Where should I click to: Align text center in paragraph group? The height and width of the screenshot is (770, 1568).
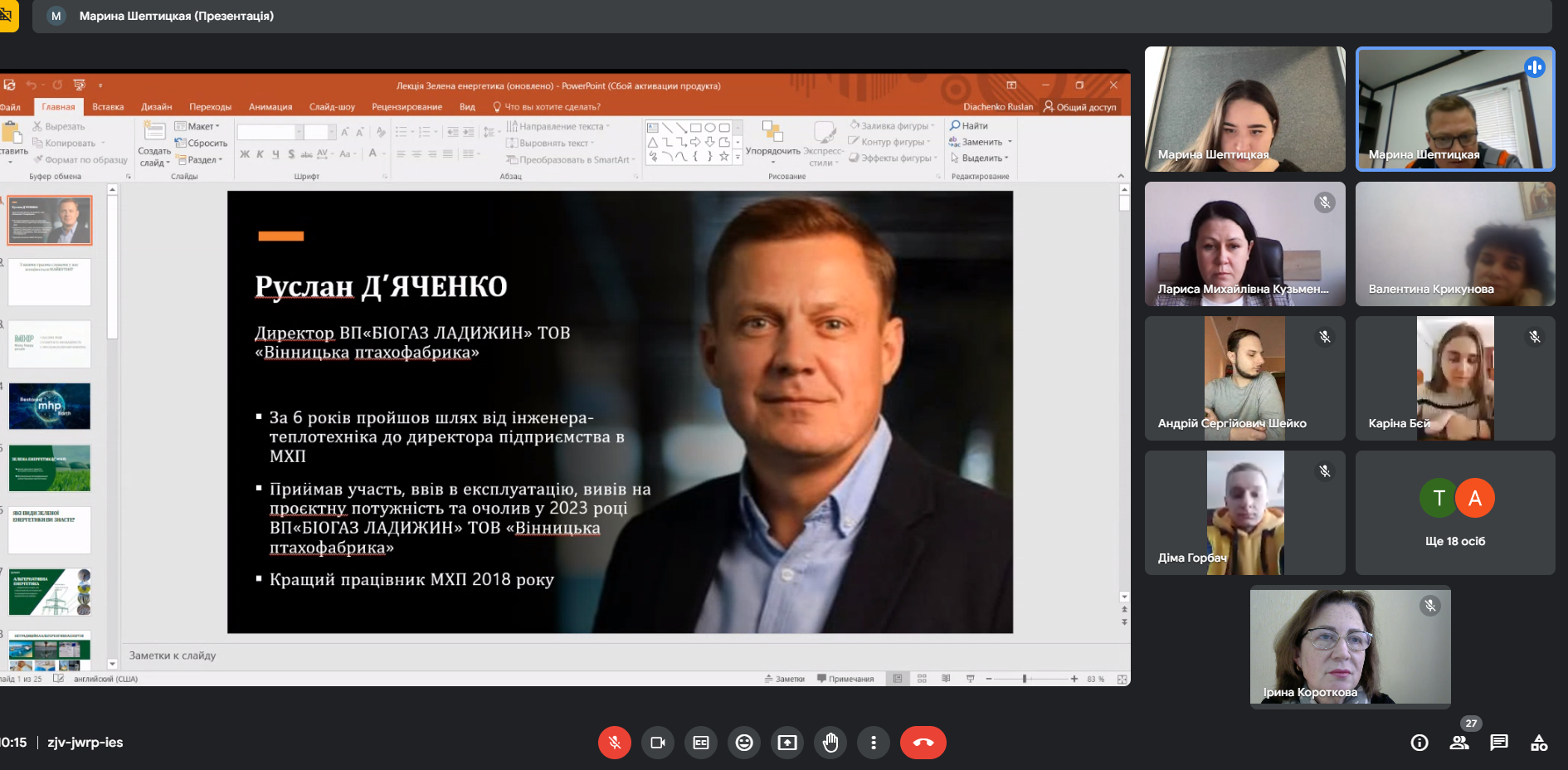coord(416,154)
